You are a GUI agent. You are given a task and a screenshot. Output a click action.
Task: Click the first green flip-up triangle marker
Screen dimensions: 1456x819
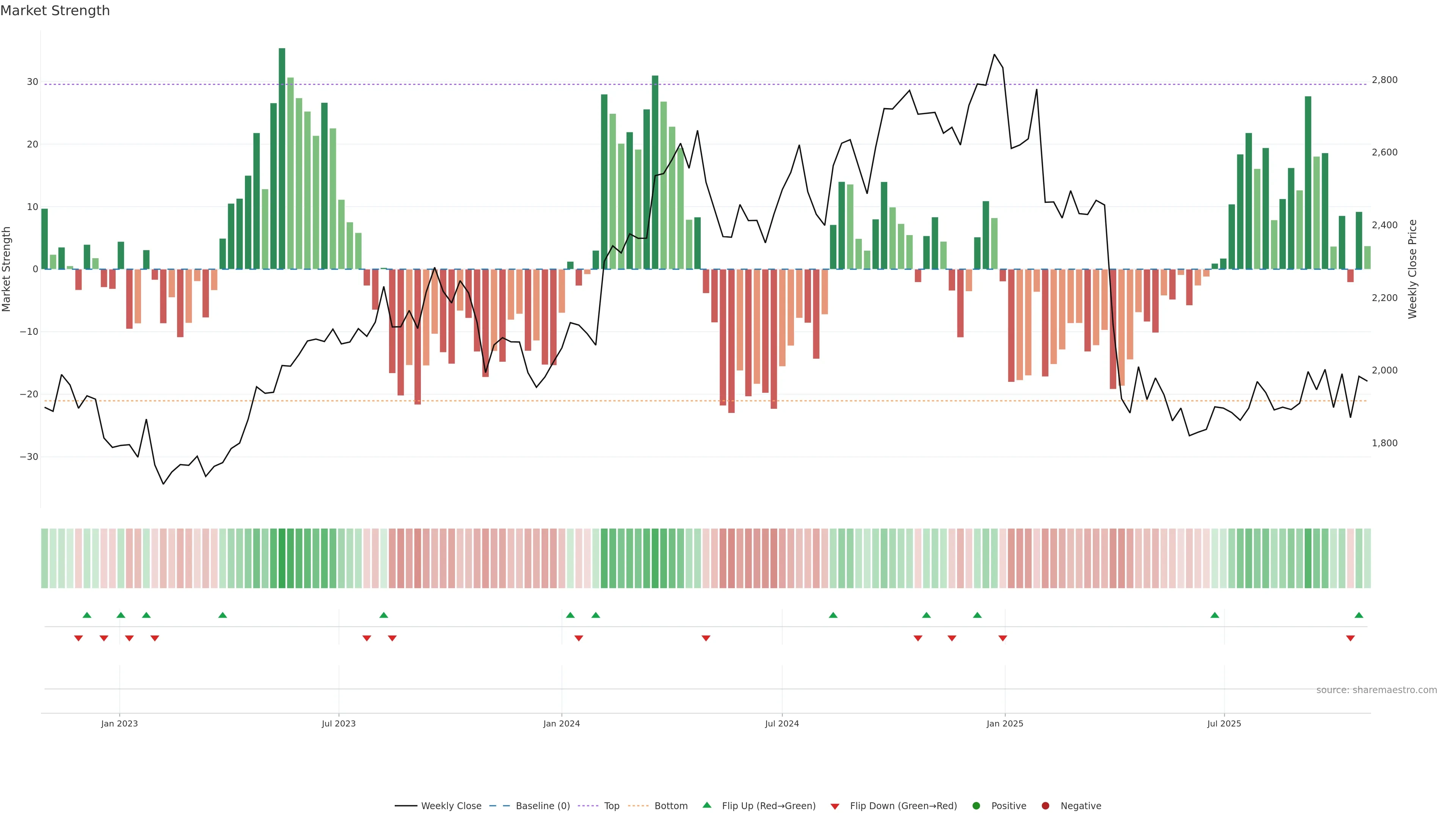86,615
